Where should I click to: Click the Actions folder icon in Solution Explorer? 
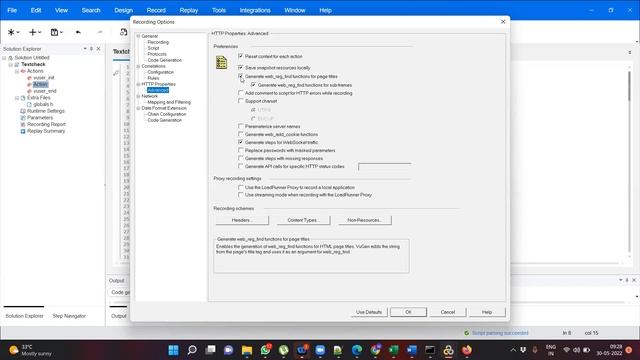click(23, 71)
